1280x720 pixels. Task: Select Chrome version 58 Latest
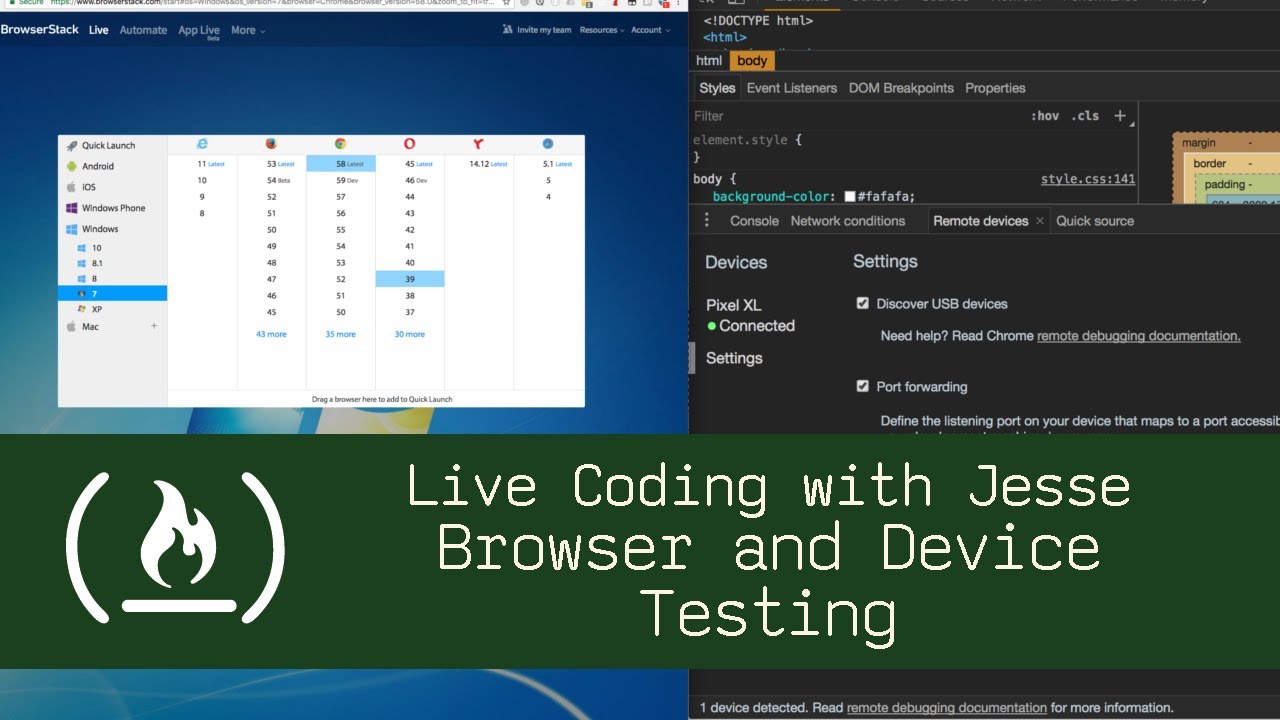[341, 164]
